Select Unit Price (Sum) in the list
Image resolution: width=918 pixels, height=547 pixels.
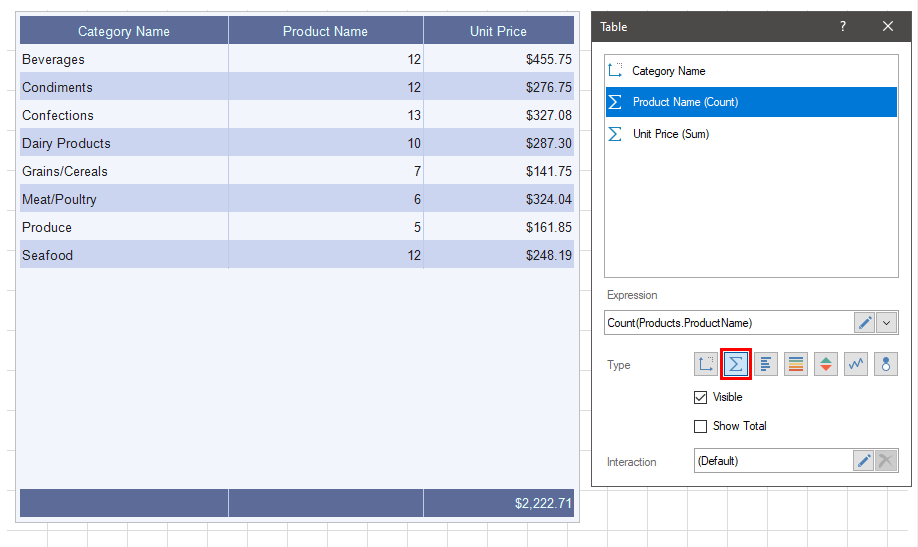(x=670, y=134)
